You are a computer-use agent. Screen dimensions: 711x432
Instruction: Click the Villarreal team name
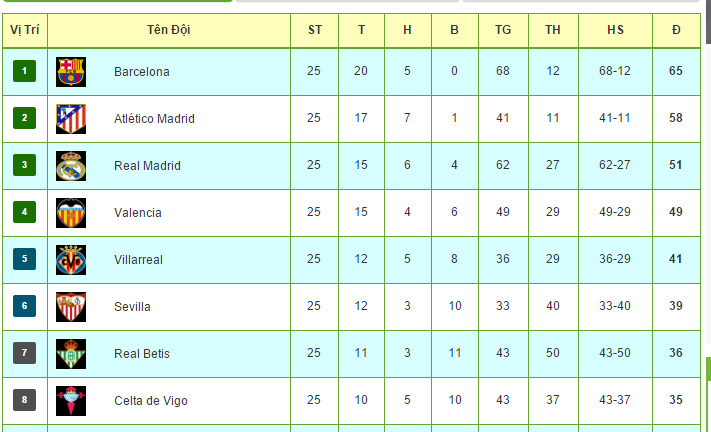139,260
